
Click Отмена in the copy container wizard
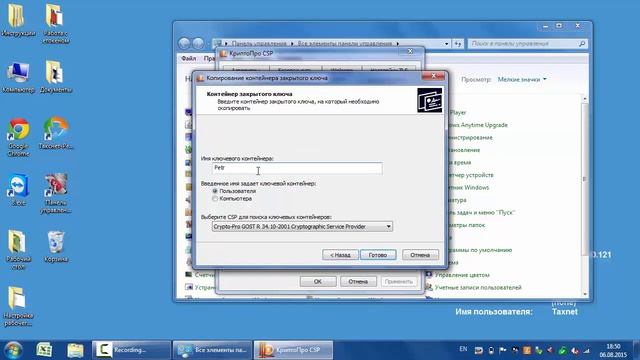420,255
